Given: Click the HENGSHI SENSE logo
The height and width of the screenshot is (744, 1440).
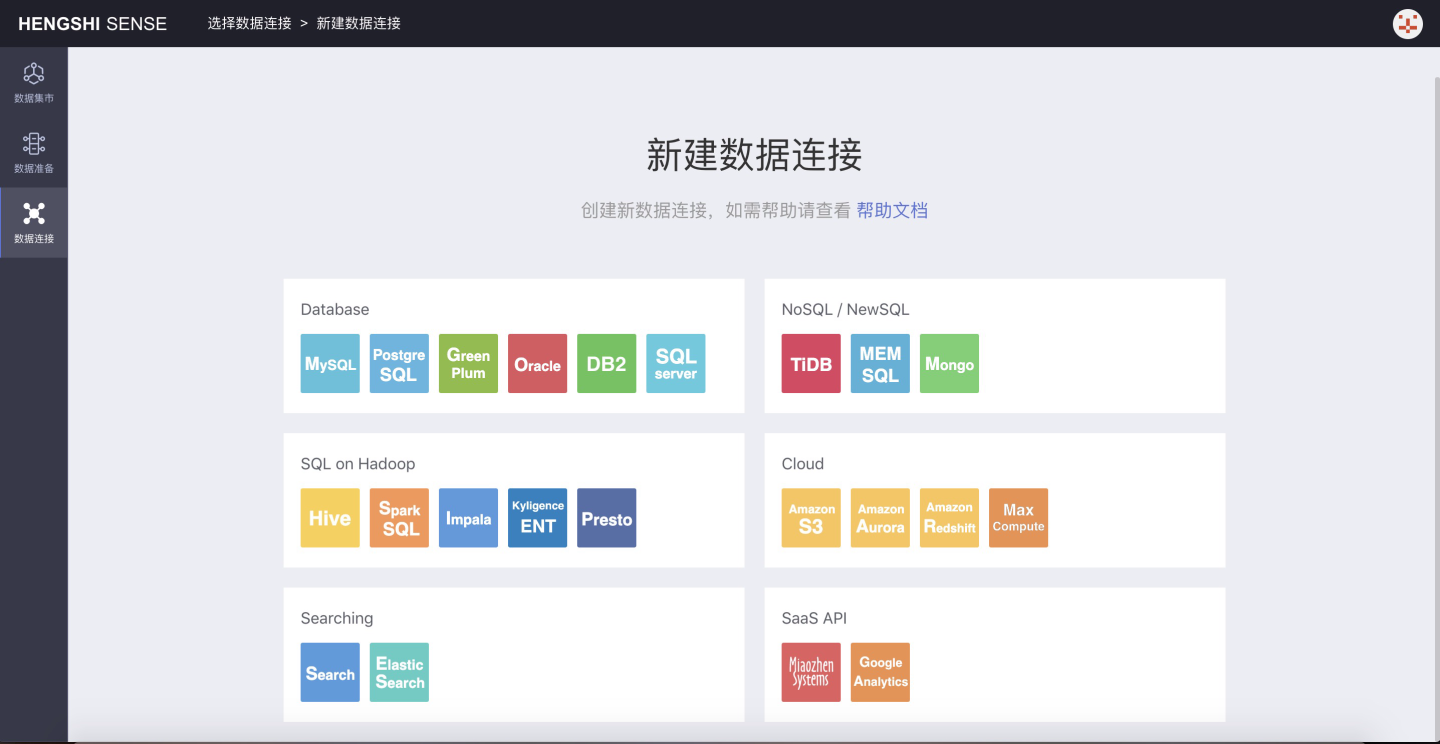Looking at the screenshot, I should click(x=92, y=24).
